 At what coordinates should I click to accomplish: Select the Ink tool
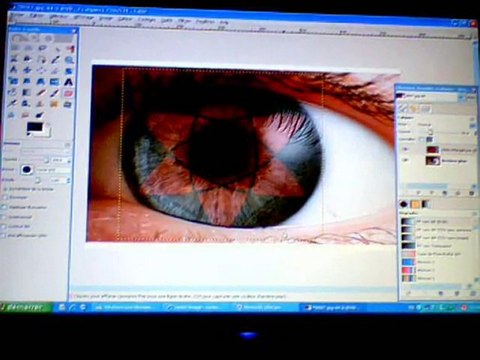point(27,104)
